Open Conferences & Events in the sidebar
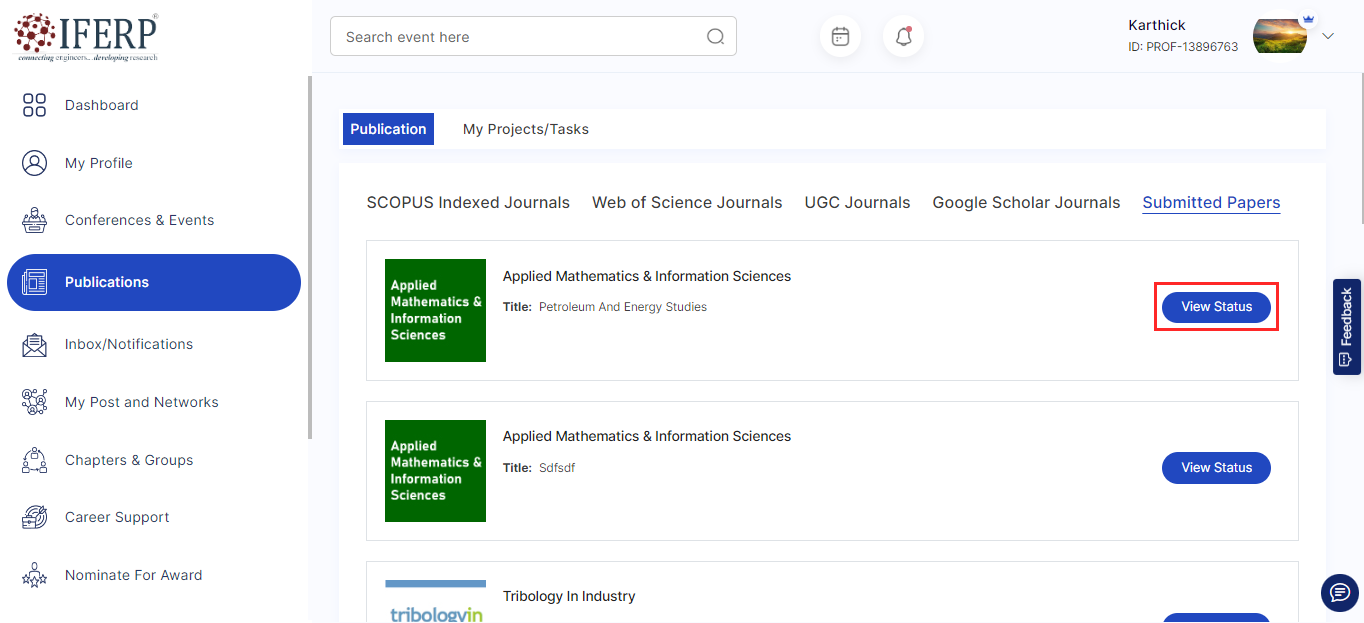This screenshot has width=1364, height=623. pyautogui.click(x=139, y=221)
